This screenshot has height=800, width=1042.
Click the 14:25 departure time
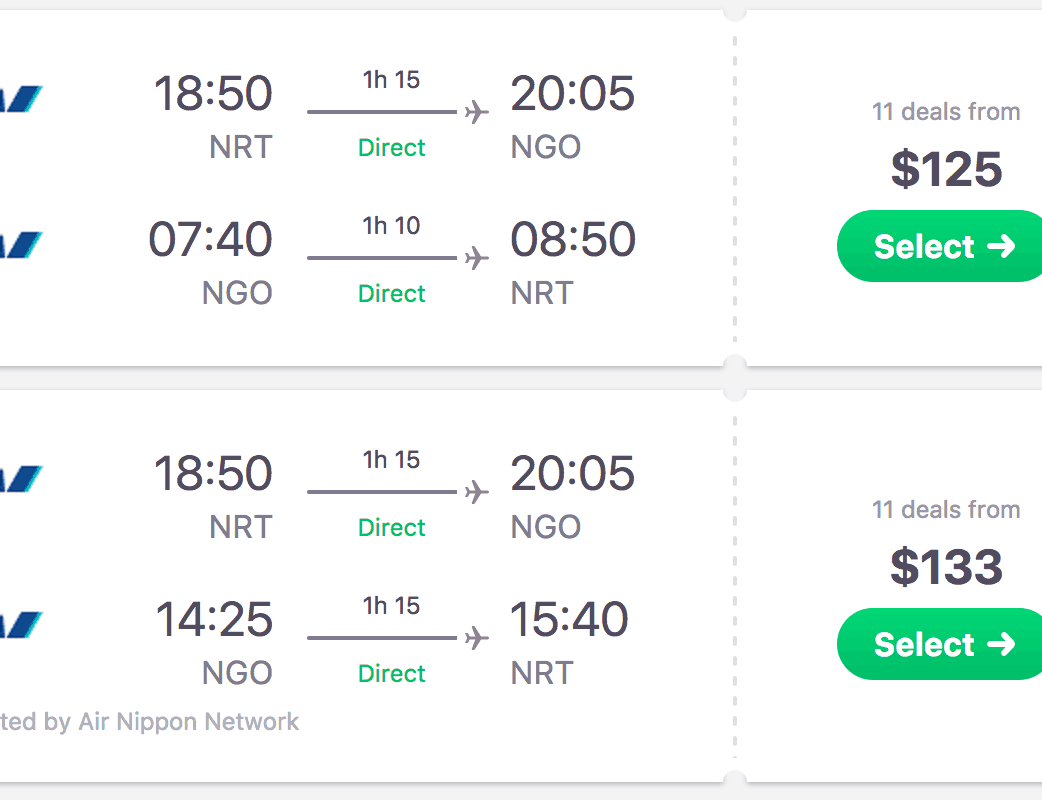214,620
